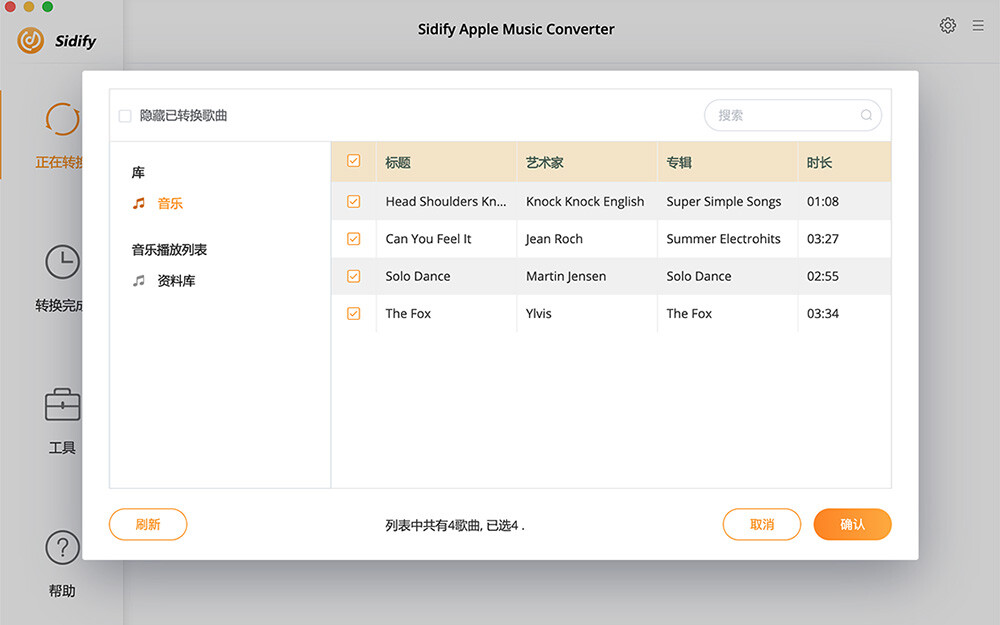Toggle the select-all checkbox in table header
The height and width of the screenshot is (625, 1000).
pos(353,161)
